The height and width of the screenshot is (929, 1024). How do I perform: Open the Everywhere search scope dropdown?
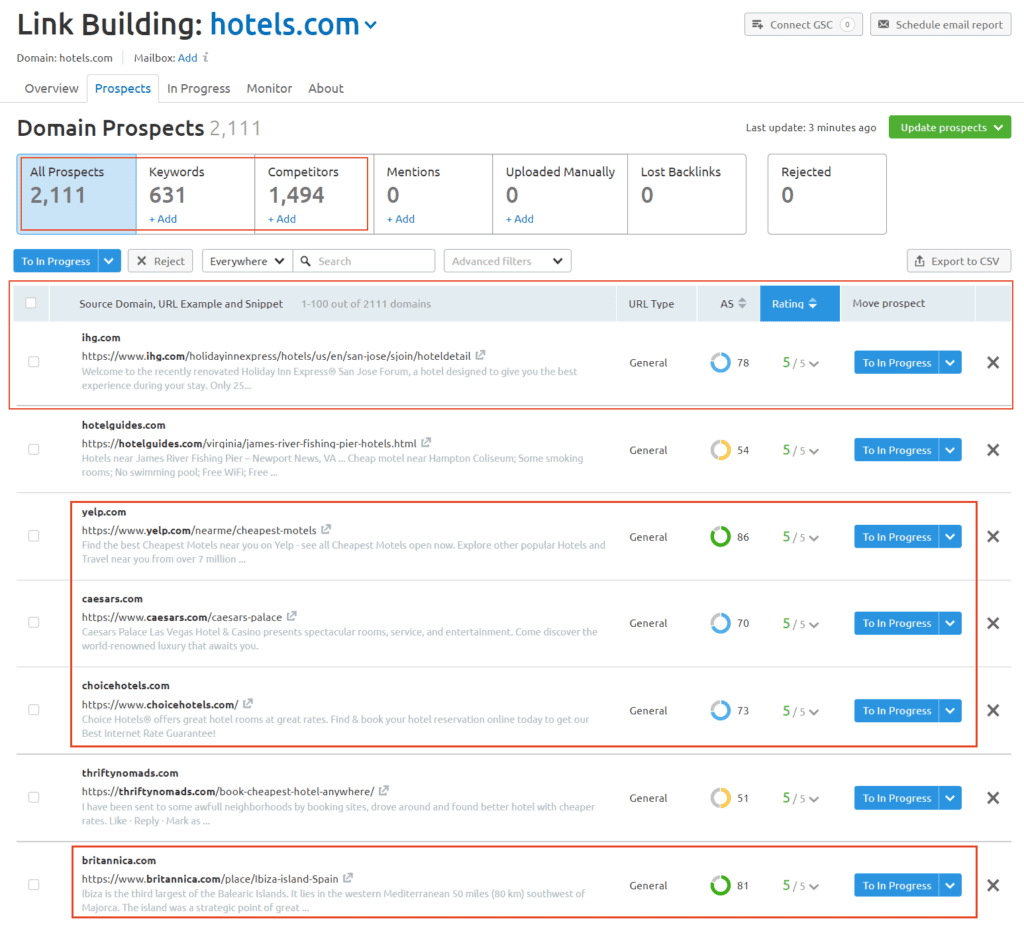[248, 261]
